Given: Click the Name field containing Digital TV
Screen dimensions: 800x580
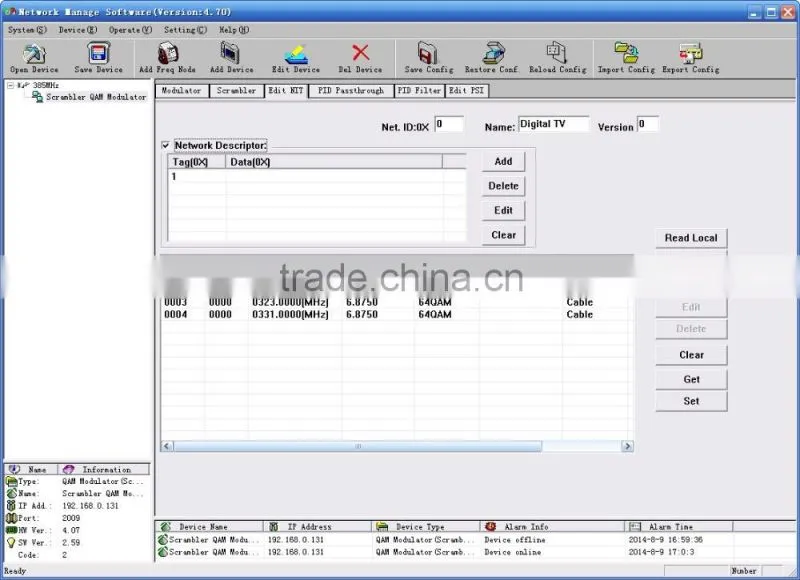Looking at the screenshot, I should [553, 124].
